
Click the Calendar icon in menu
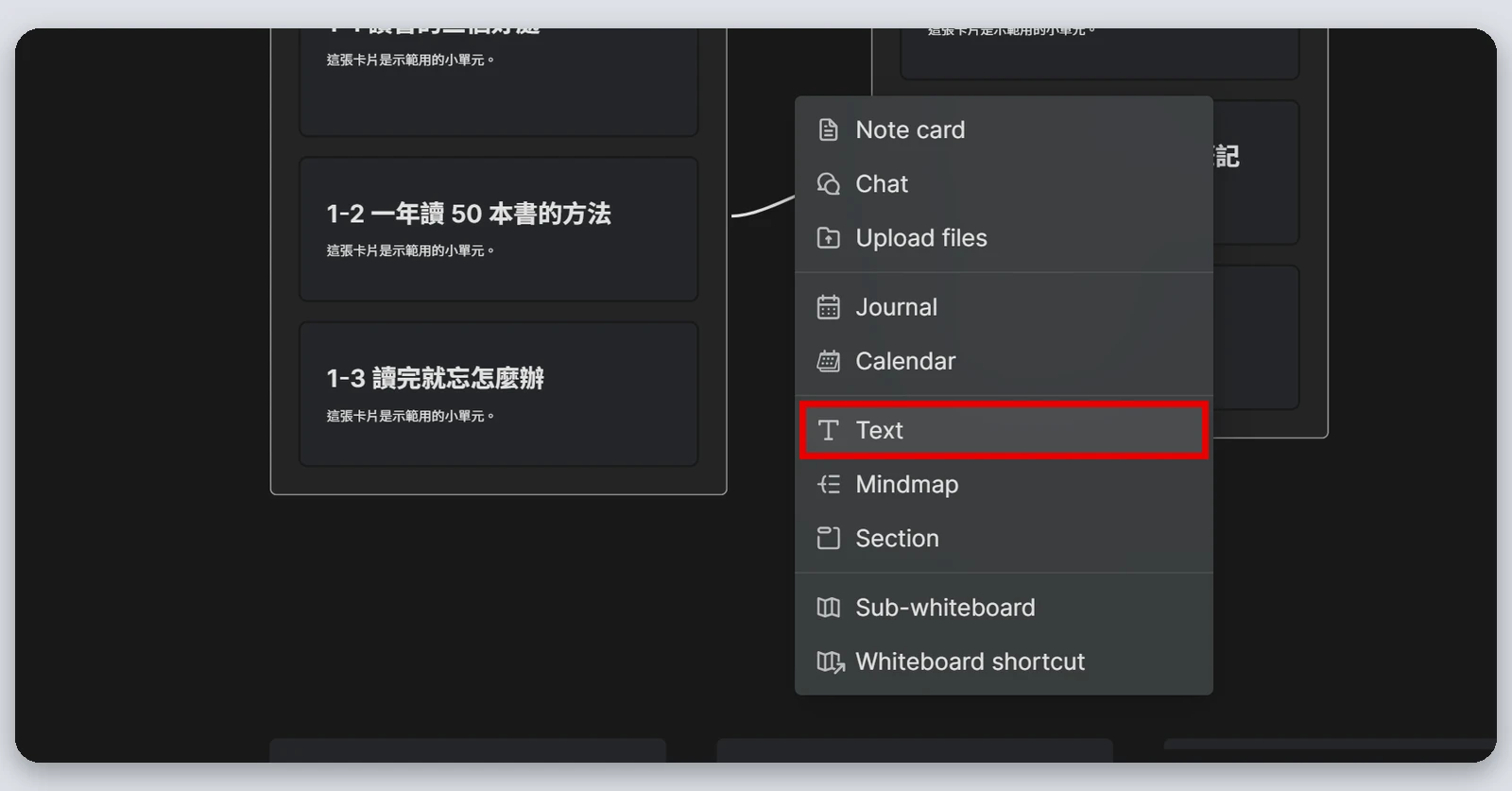pos(828,361)
